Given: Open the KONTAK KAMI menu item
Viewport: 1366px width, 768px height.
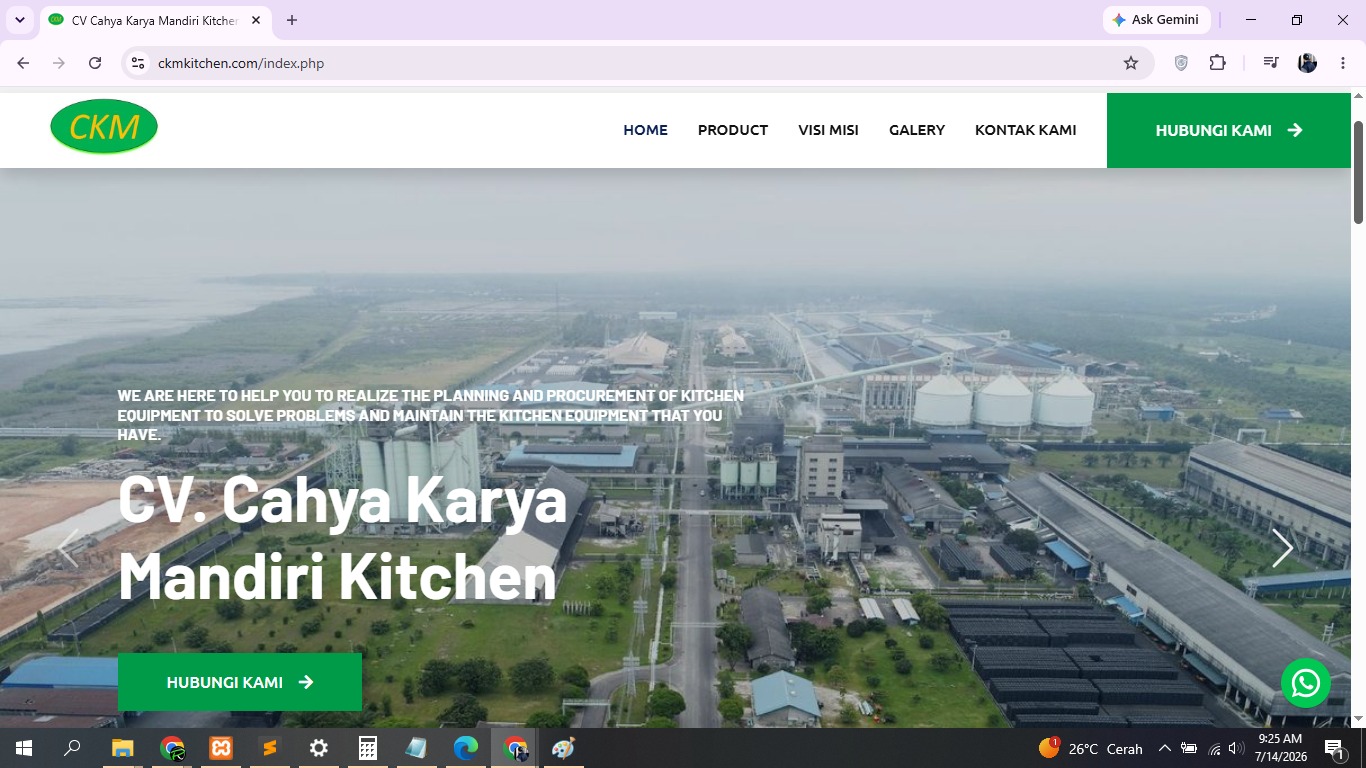Looking at the screenshot, I should tap(1026, 130).
